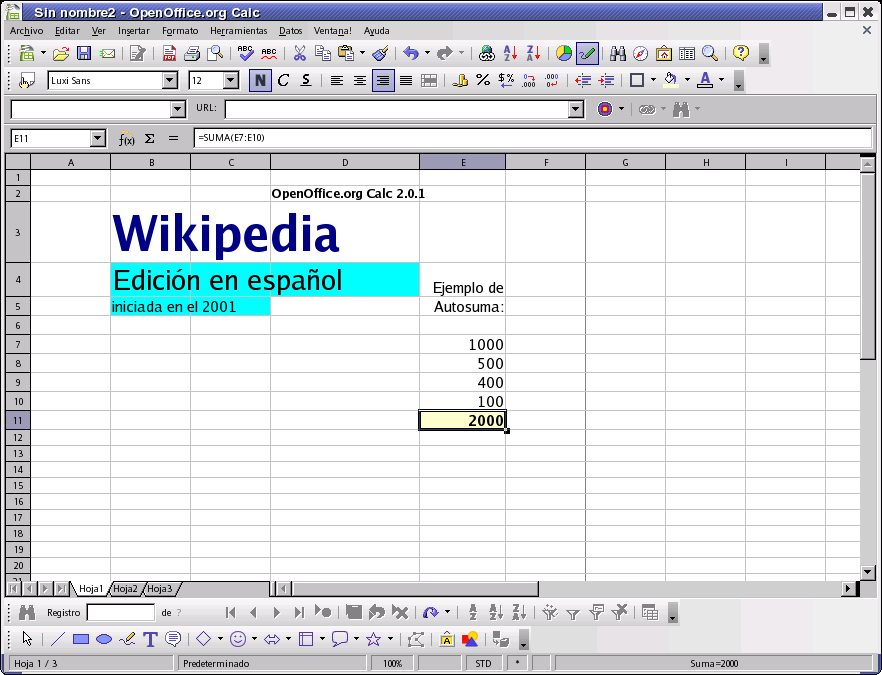Screen dimensions: 882x675
Task: Sort ascending A to Z
Action: click(510, 53)
